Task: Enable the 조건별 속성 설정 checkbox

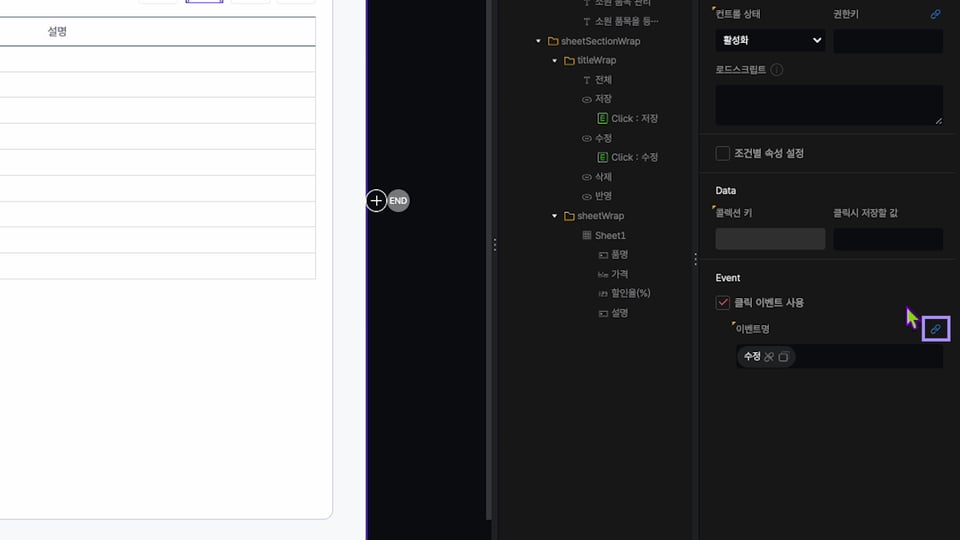Action: coord(722,153)
